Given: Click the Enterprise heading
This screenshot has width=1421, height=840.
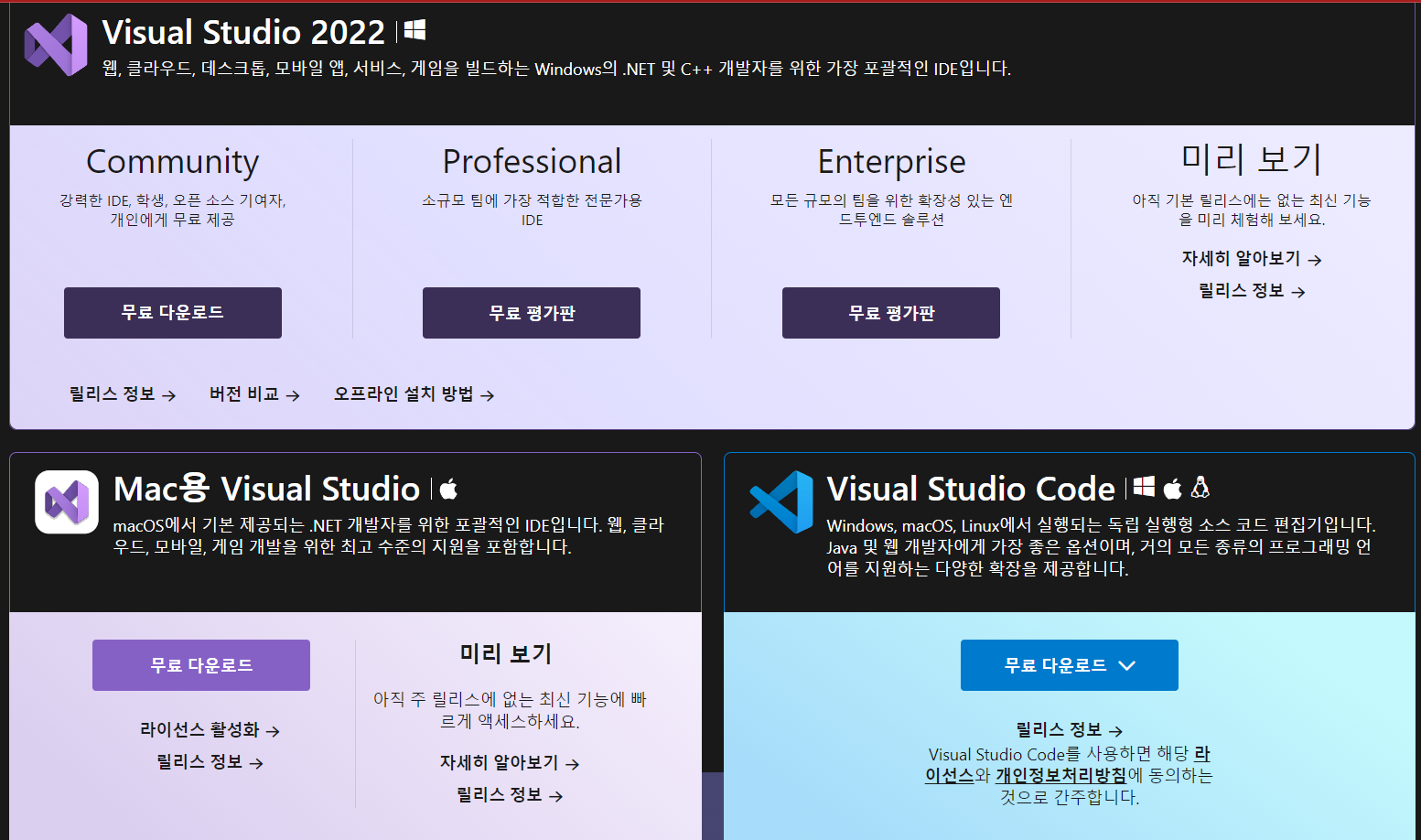Looking at the screenshot, I should [x=891, y=162].
